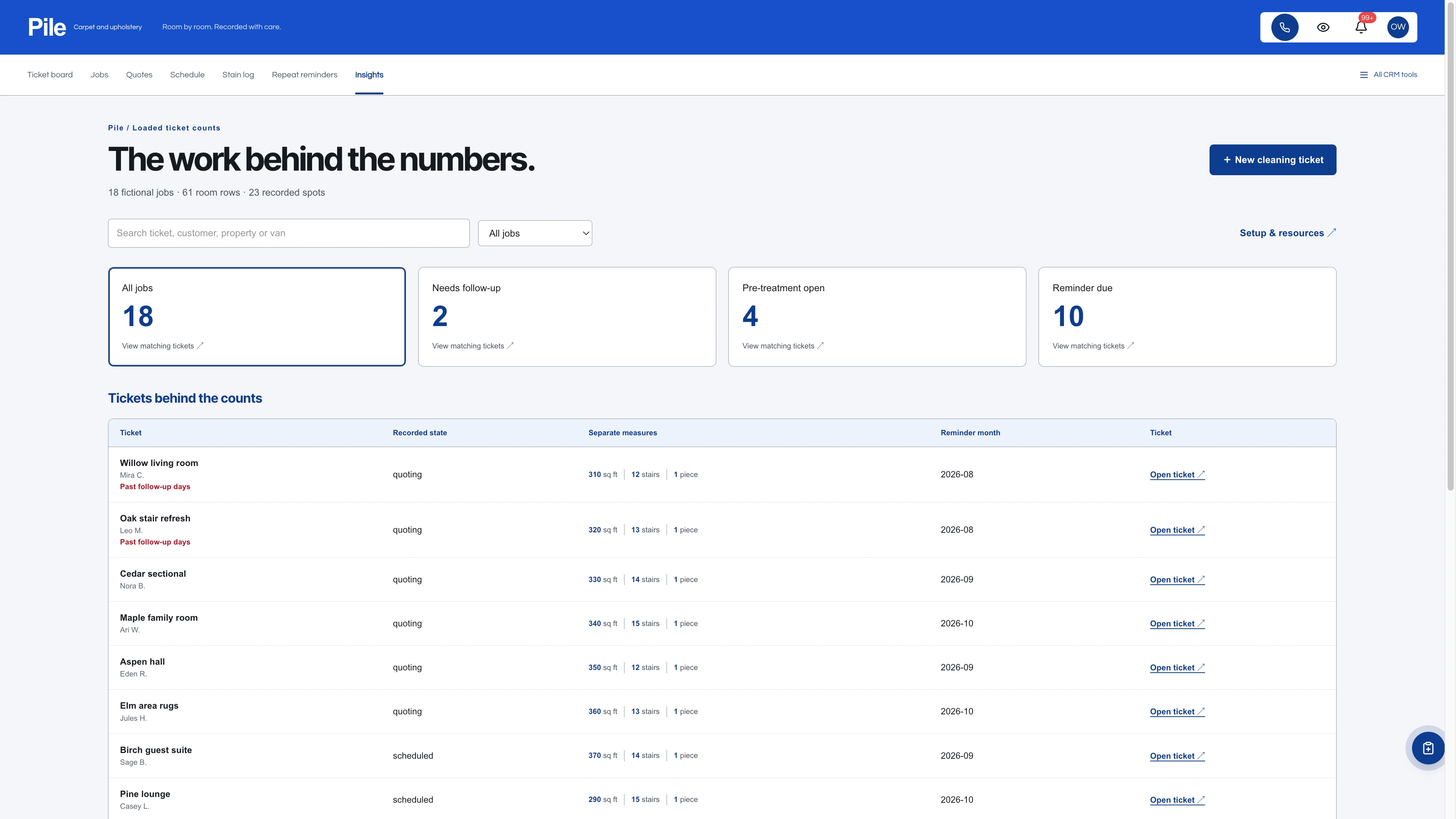Screen dimensions: 1456x819
Task: Open the All jobs filter dropdown
Action: 535,233
